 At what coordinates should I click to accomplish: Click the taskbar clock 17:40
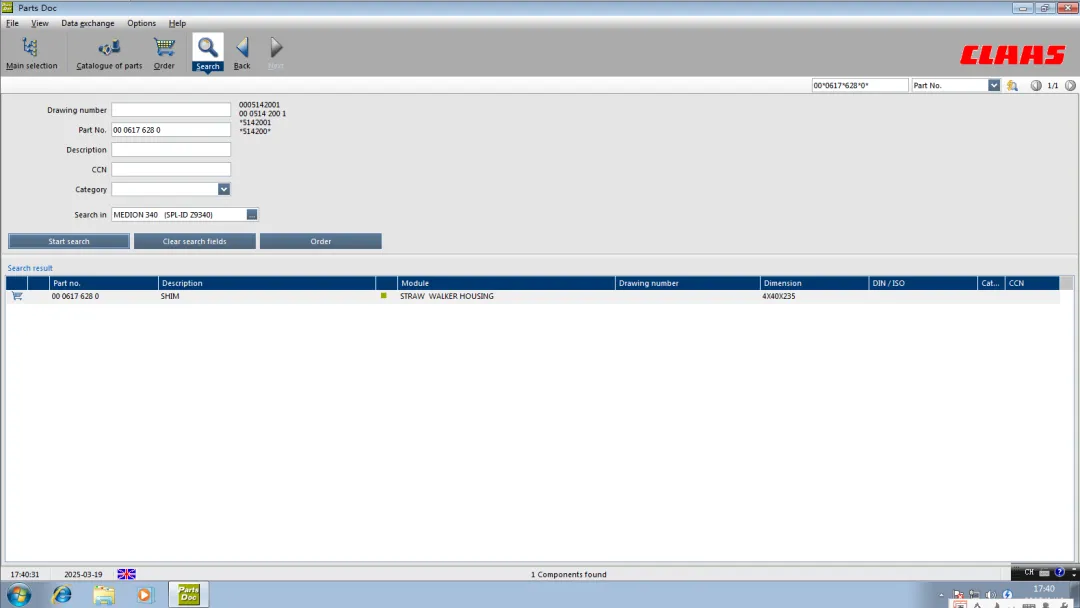(x=1043, y=589)
